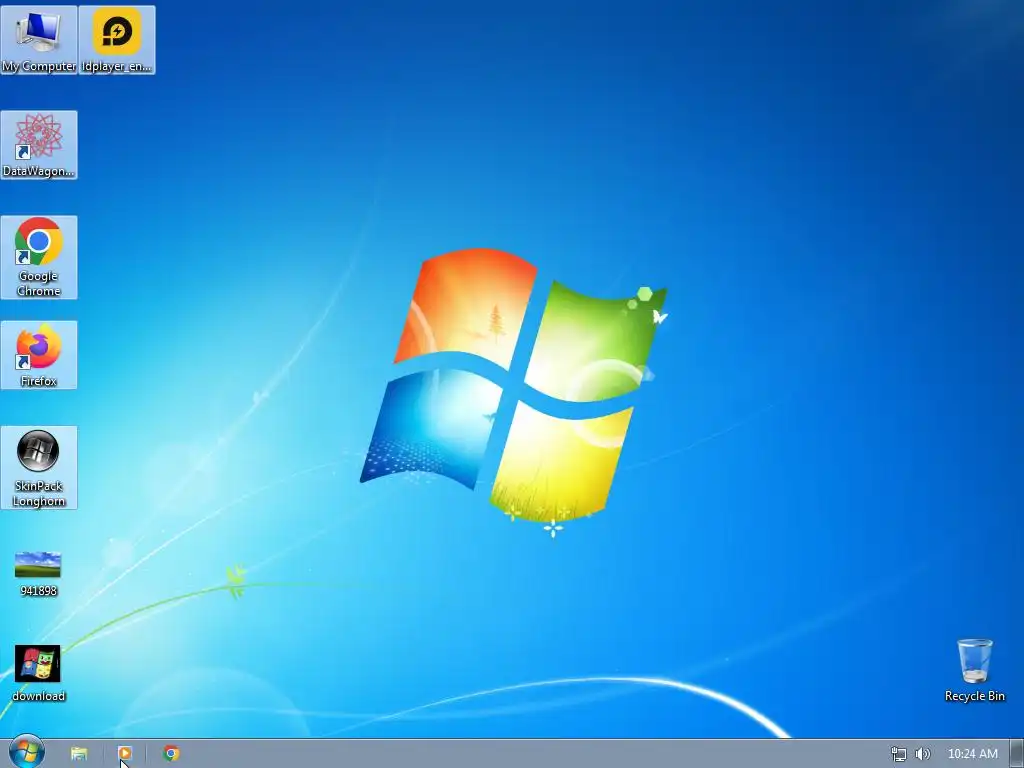Launch Chrome from the taskbar
Screen dimensions: 1024x768
pos(171,754)
